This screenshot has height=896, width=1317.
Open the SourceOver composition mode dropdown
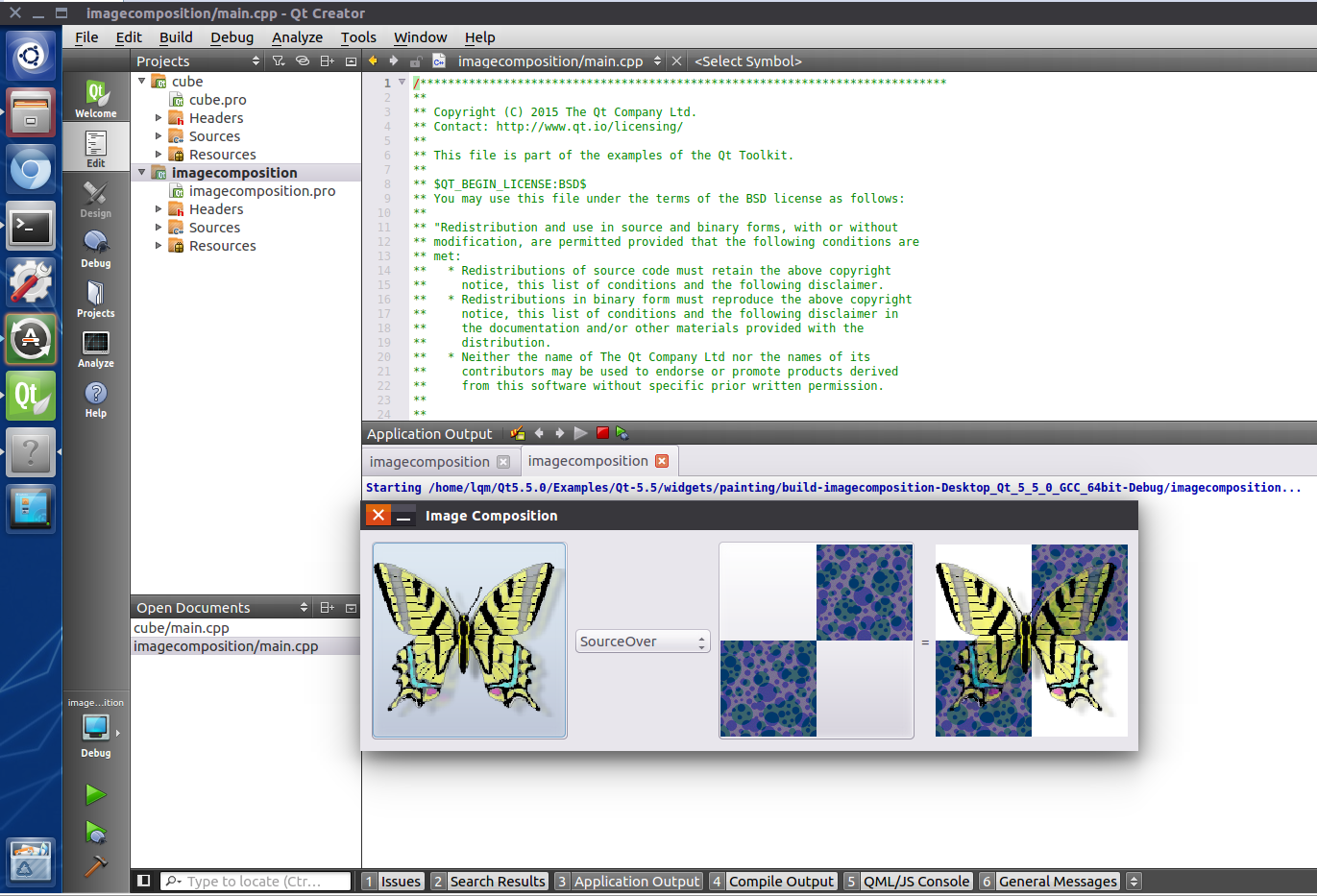click(x=643, y=642)
